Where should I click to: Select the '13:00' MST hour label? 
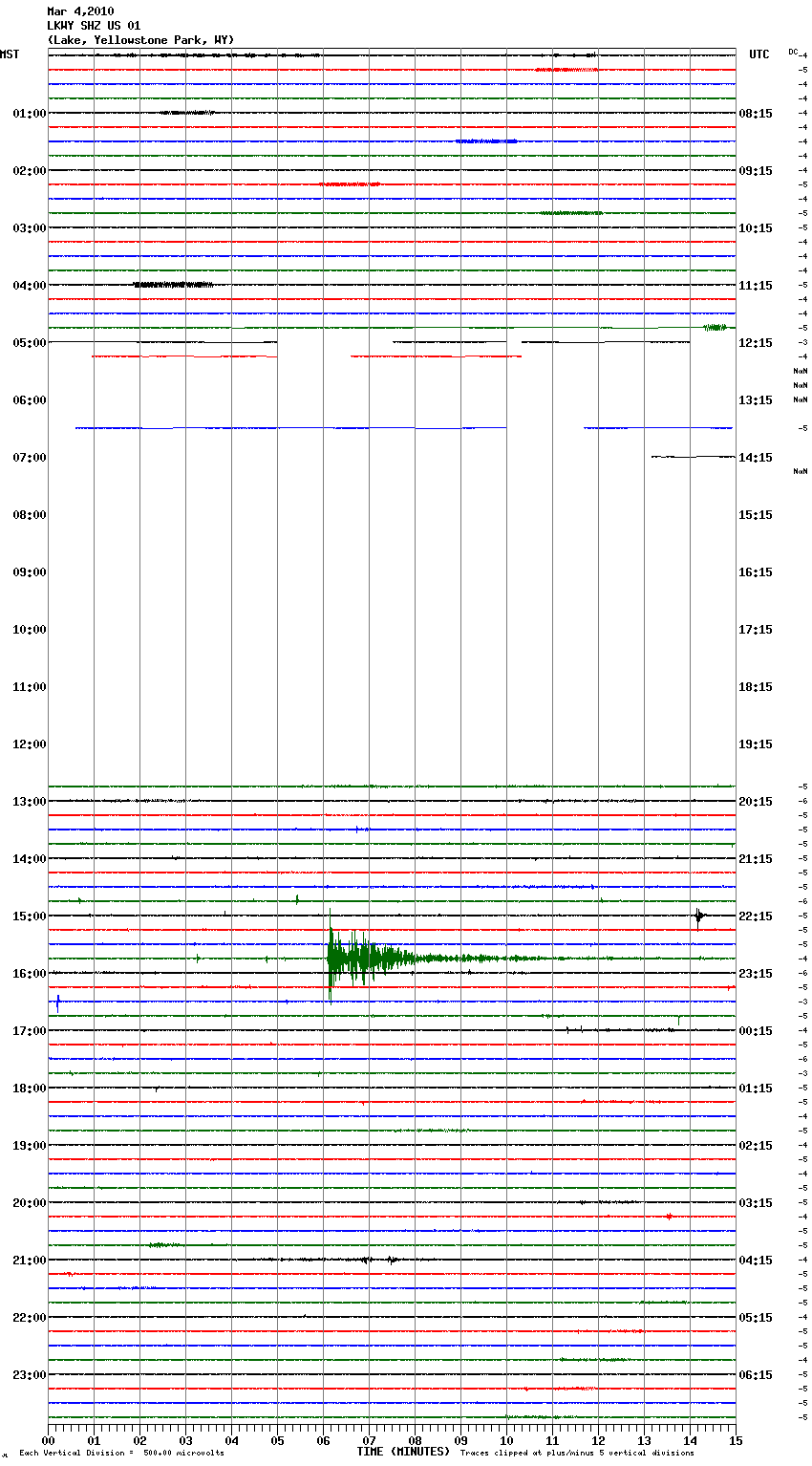30,802
